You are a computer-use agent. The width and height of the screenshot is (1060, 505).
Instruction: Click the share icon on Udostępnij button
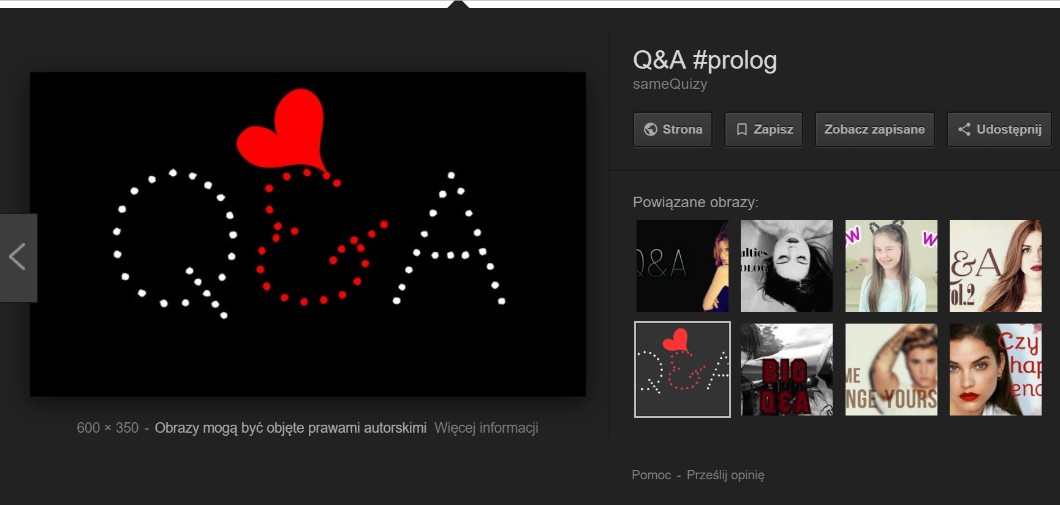point(965,130)
